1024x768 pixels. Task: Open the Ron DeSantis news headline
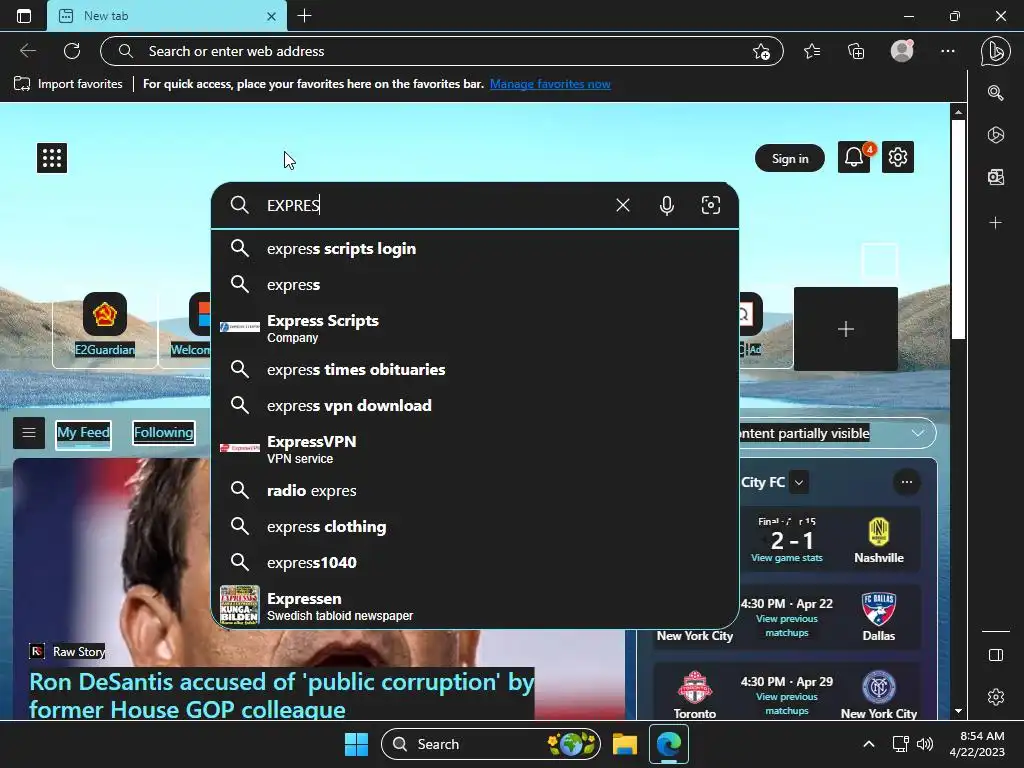pos(281,694)
